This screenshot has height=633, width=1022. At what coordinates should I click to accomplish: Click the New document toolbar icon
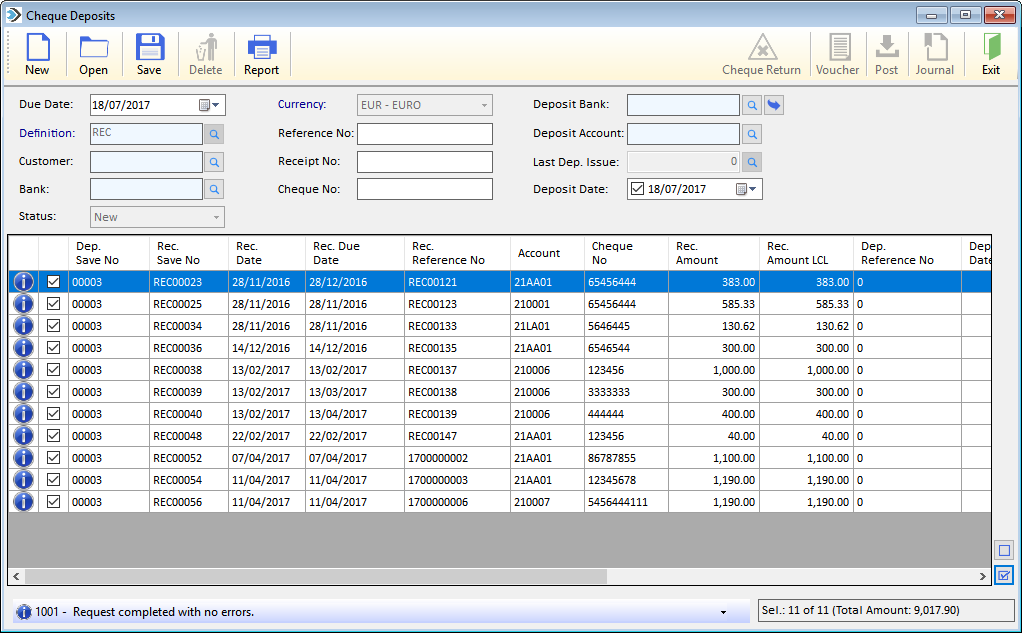coord(37,54)
